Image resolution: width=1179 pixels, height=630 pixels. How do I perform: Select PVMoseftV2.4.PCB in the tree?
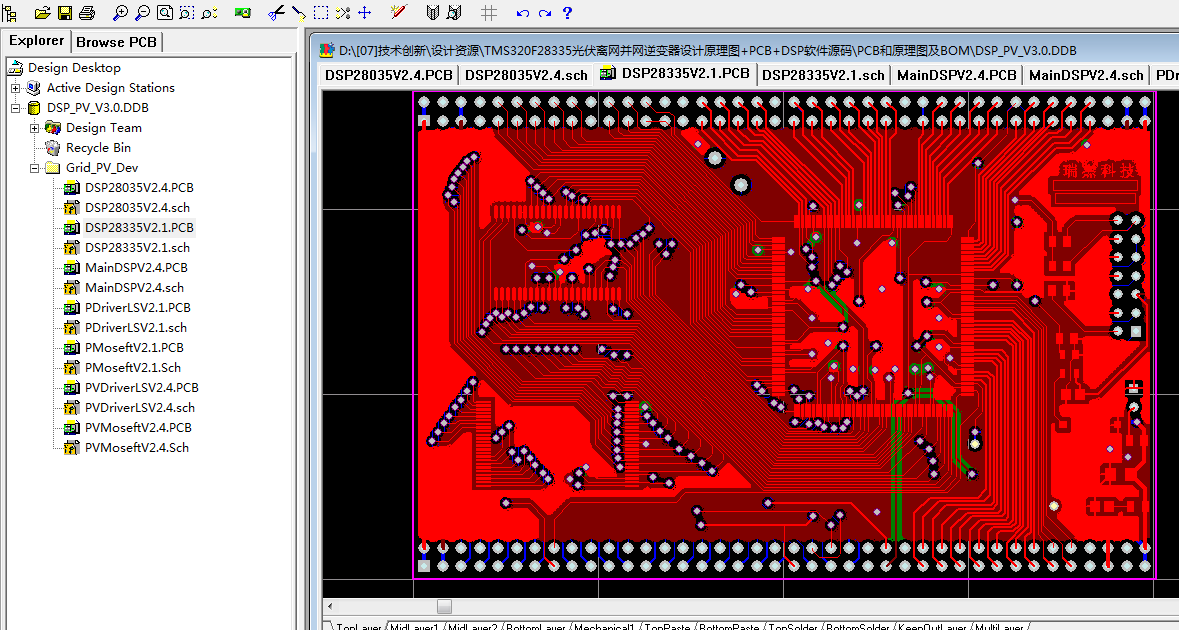pyautogui.click(x=138, y=429)
